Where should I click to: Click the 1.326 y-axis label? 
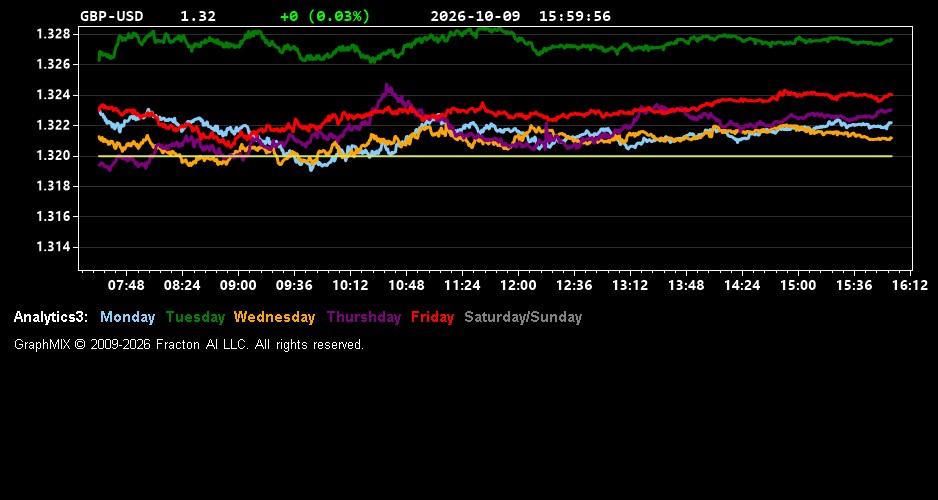[54, 64]
